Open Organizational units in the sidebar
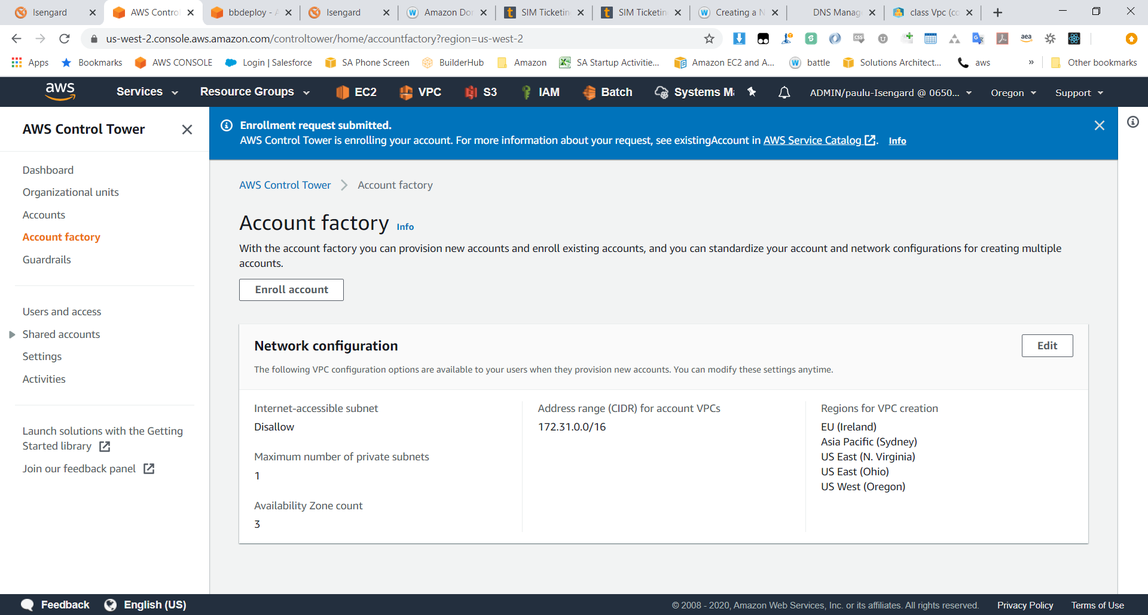This screenshot has height=615, width=1148. click(x=70, y=193)
